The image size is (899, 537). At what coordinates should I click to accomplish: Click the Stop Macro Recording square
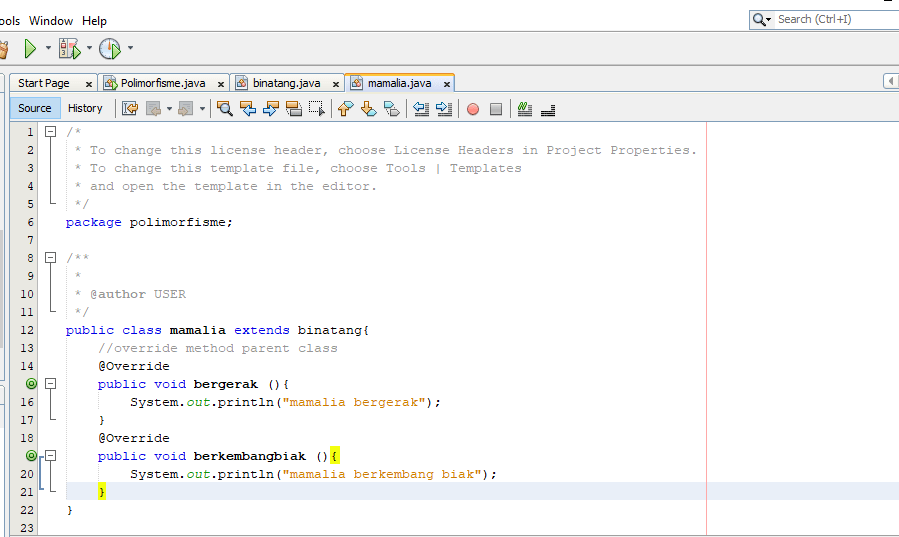click(x=495, y=109)
